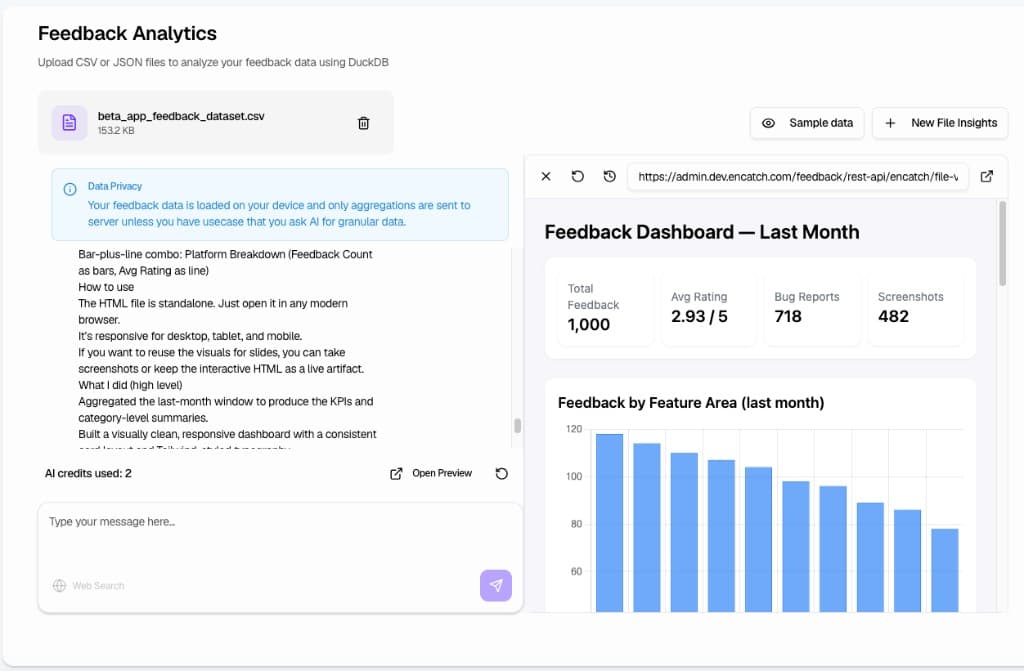1024x671 pixels.
Task: Open preview history clock icon
Action: (609, 176)
